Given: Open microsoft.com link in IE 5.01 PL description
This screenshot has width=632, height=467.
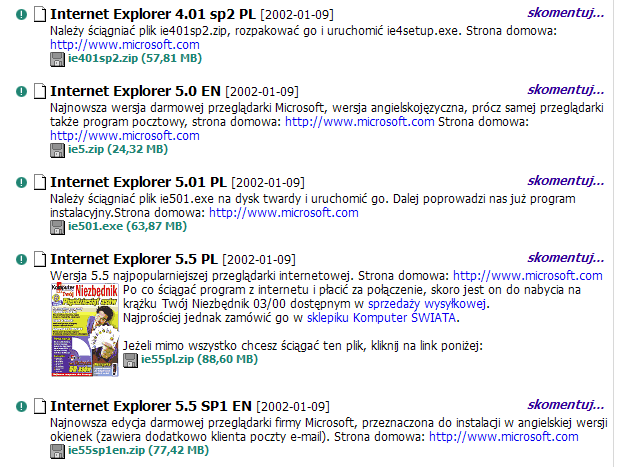Looking at the screenshot, I should [x=284, y=213].
